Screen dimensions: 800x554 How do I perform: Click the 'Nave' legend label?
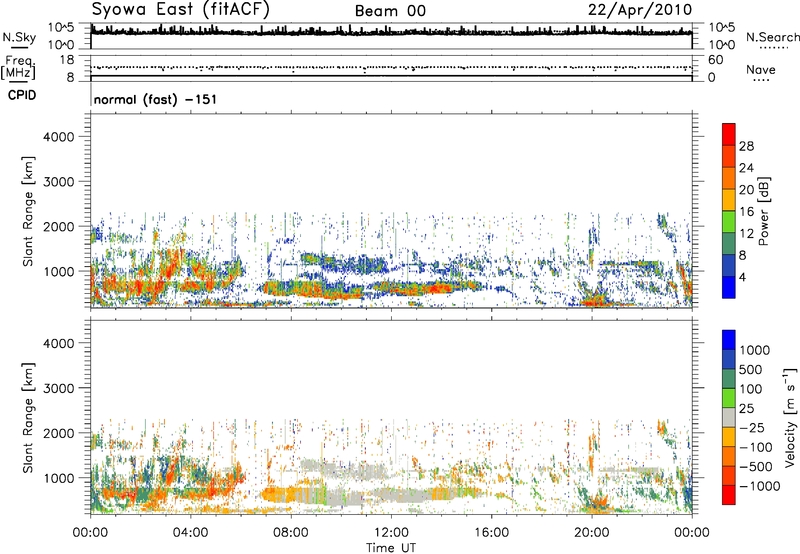[761, 69]
